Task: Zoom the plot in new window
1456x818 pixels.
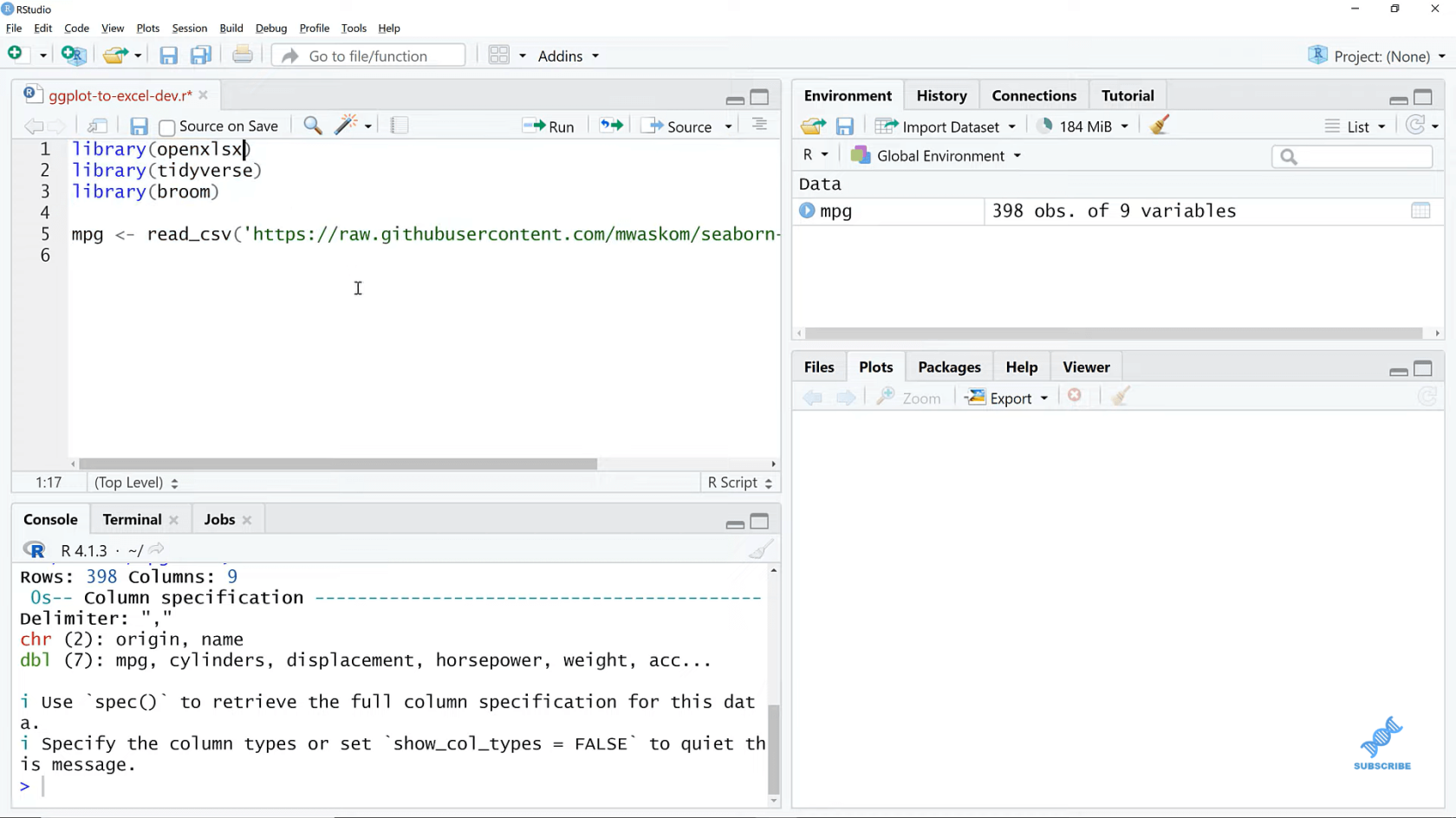Action: pyautogui.click(x=908, y=397)
